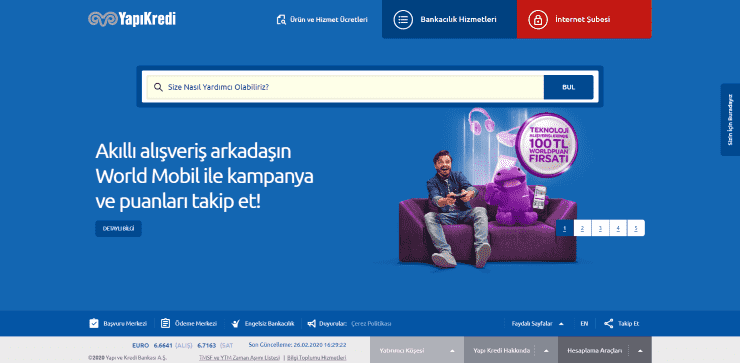Image resolution: width=740 pixels, height=363 pixels.
Task: Click the İnternet Şubesi padlock icon
Action: [538, 20]
